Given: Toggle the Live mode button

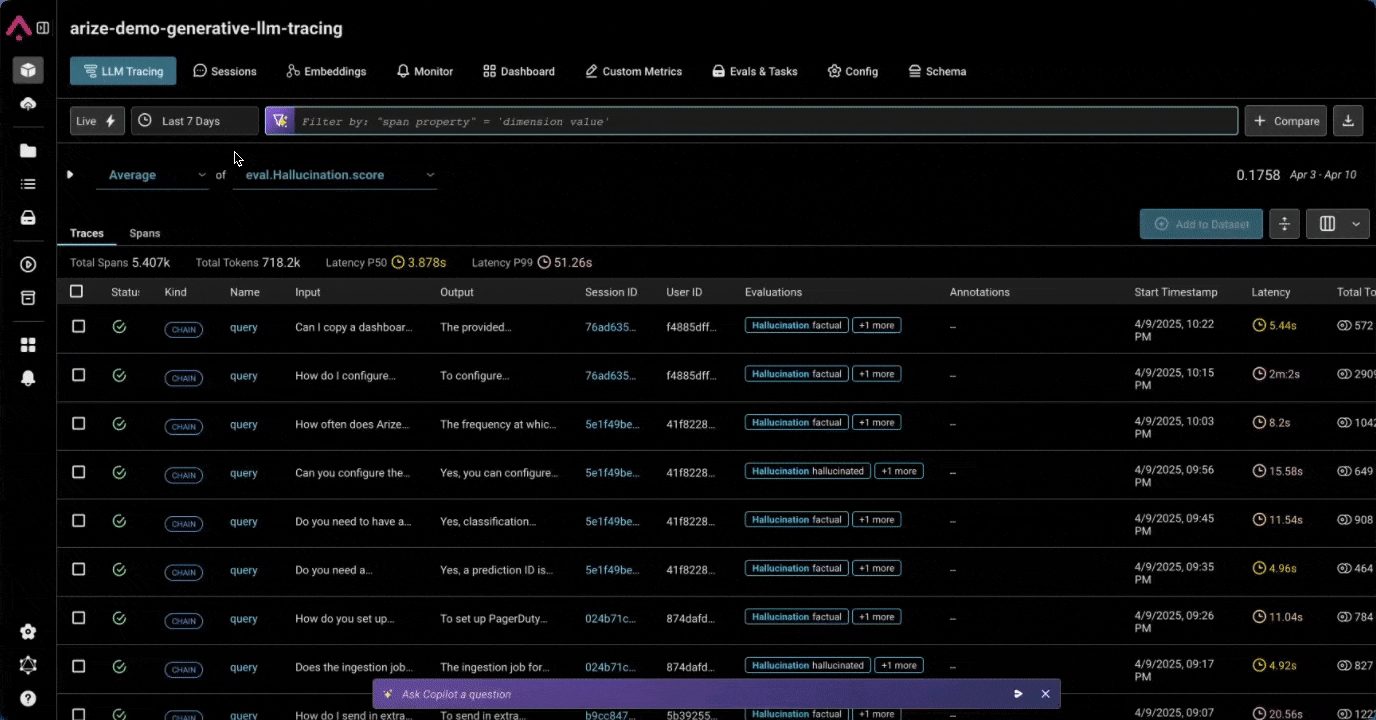Looking at the screenshot, I should (x=98, y=121).
